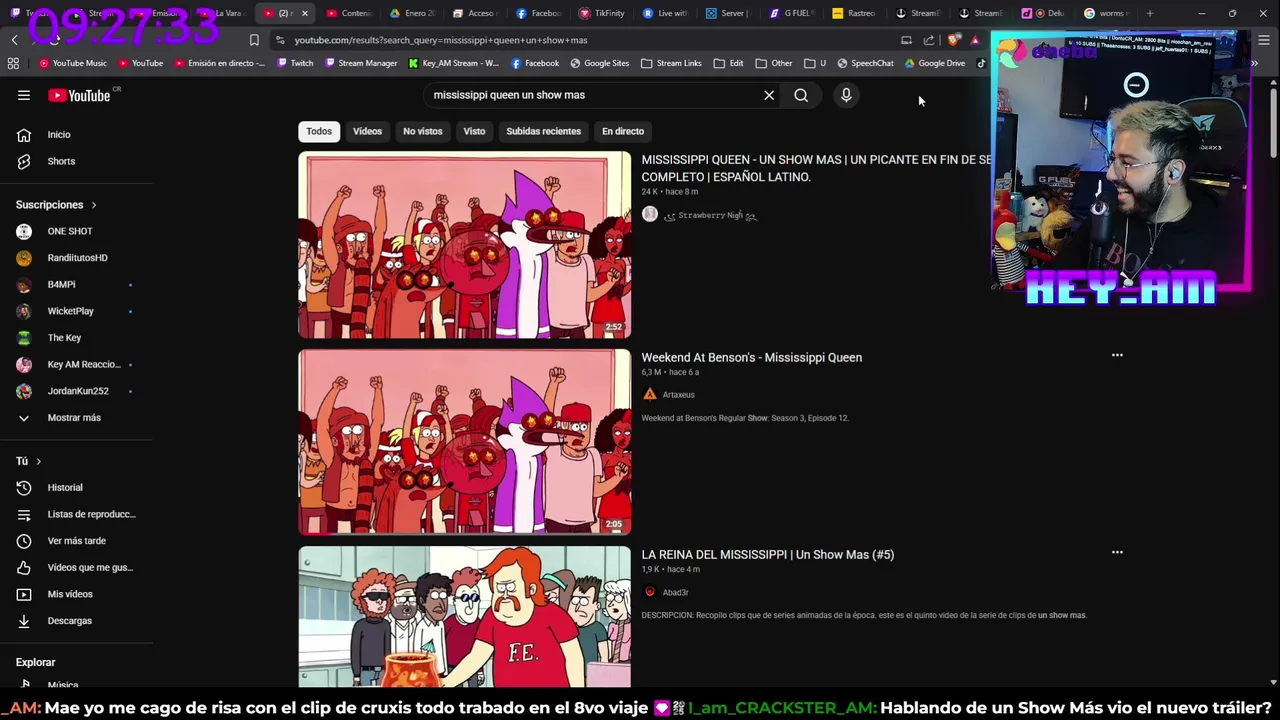Bookmark page with bookmark icon
Viewport: 1280px width, 720px height.
pos(254,40)
